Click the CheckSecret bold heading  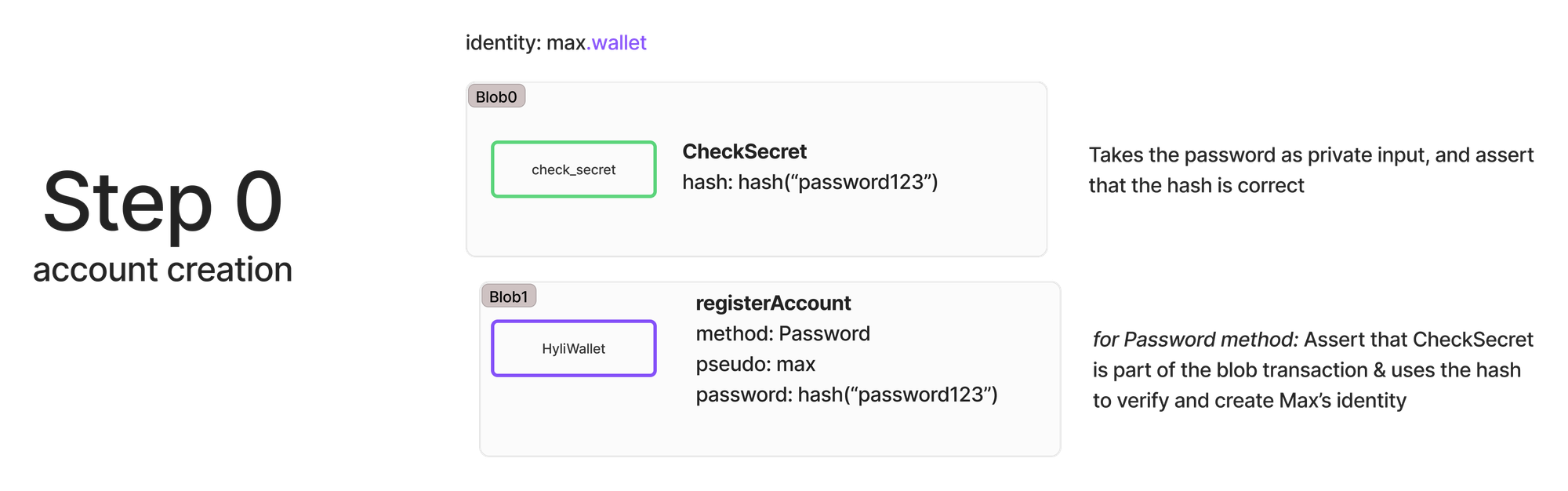(x=744, y=151)
